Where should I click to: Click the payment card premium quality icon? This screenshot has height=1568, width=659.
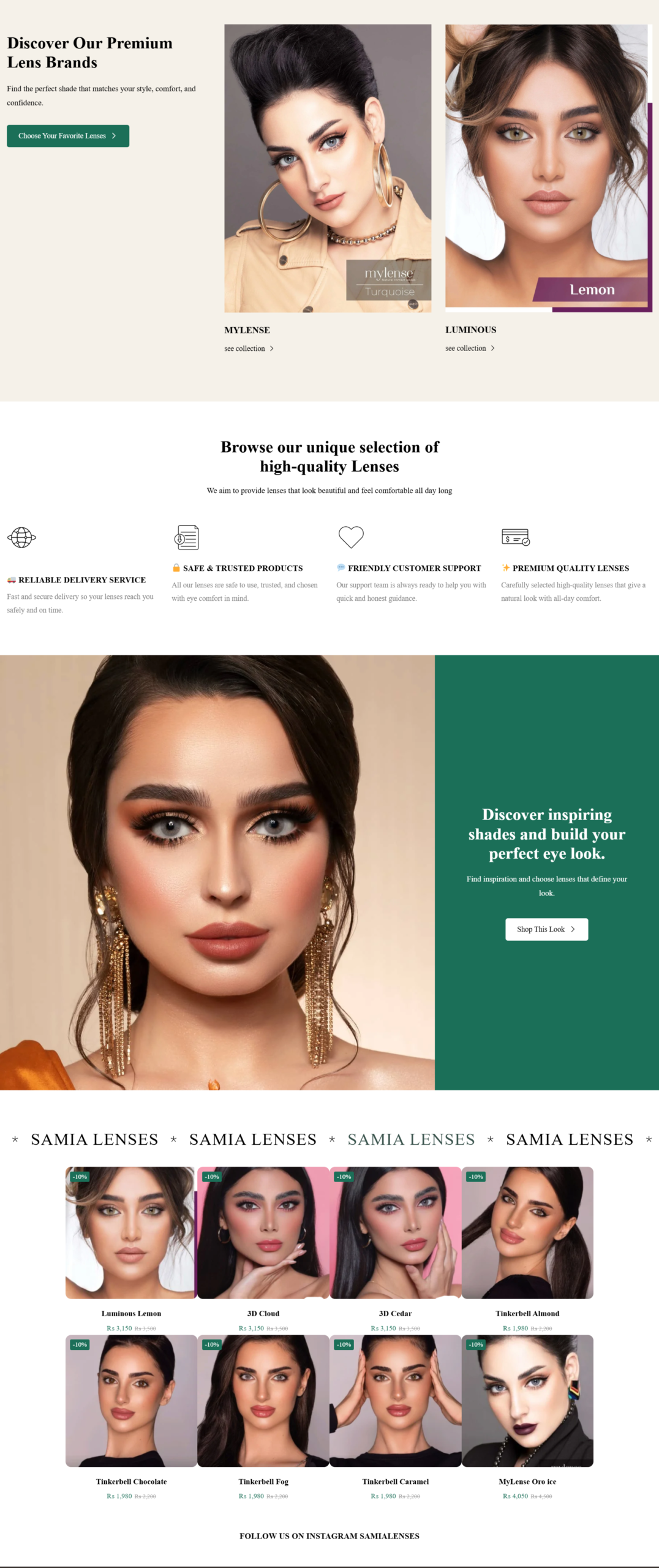coord(516,537)
